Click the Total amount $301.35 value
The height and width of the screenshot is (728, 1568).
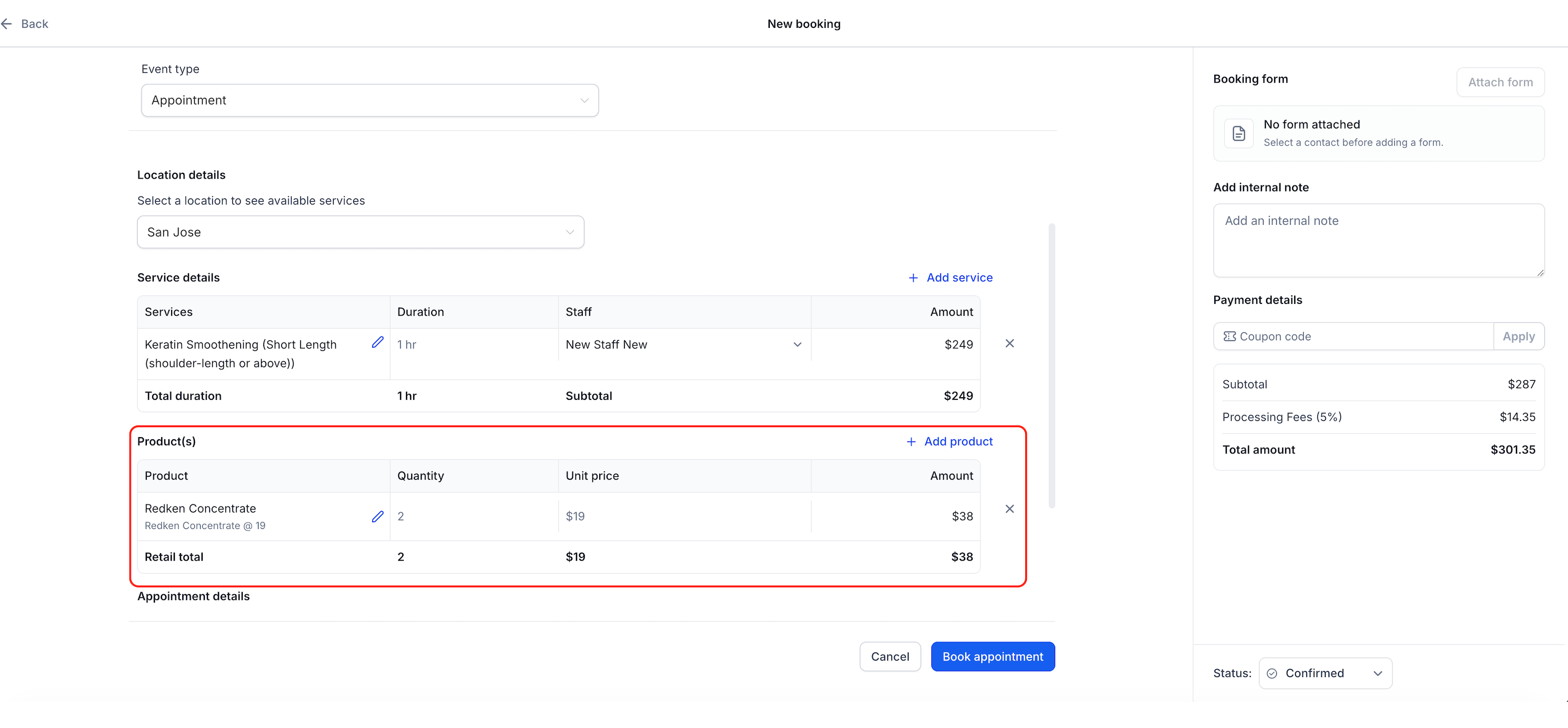tap(1512, 449)
